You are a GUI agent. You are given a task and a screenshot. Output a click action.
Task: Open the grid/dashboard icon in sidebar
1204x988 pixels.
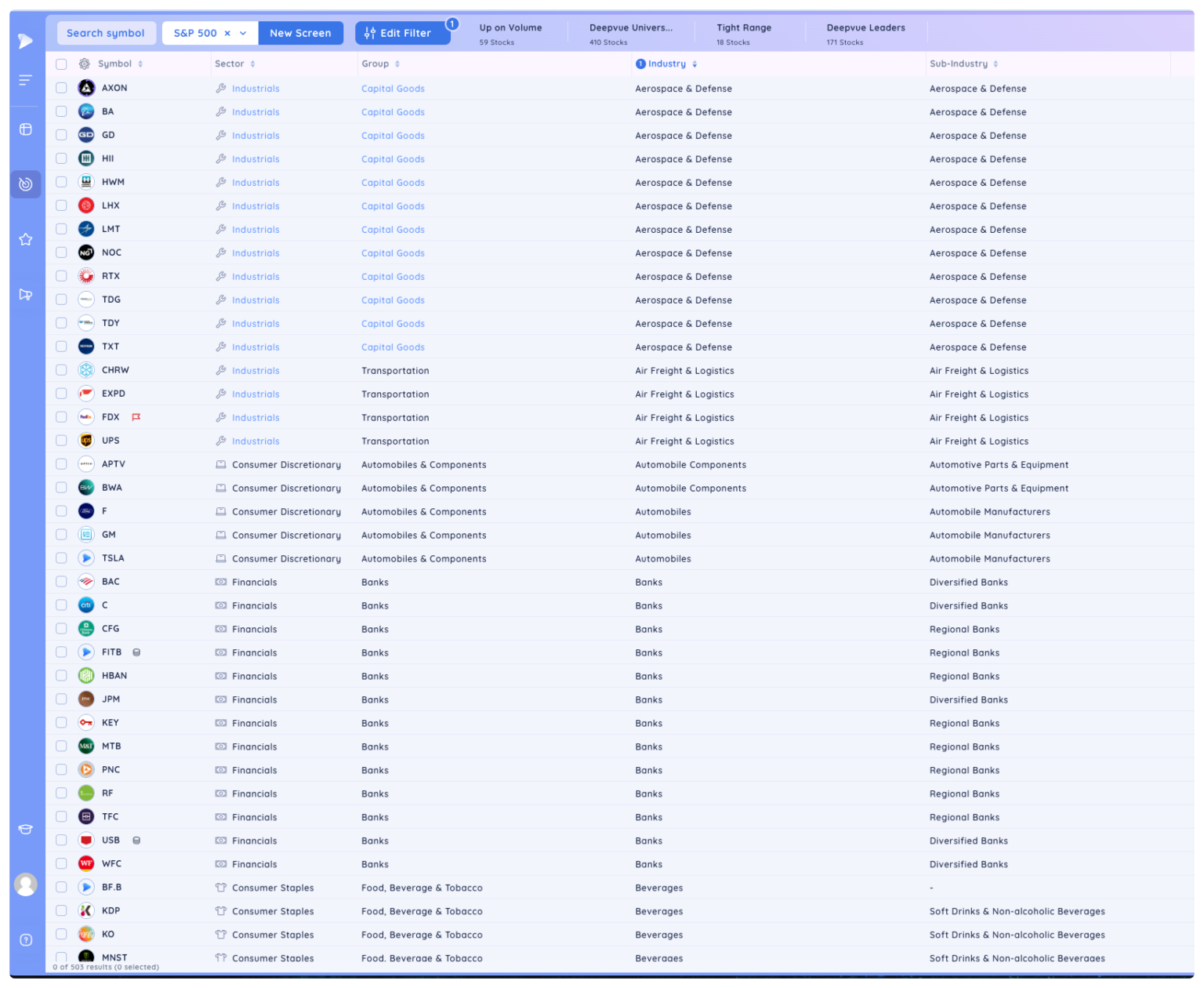tap(25, 129)
